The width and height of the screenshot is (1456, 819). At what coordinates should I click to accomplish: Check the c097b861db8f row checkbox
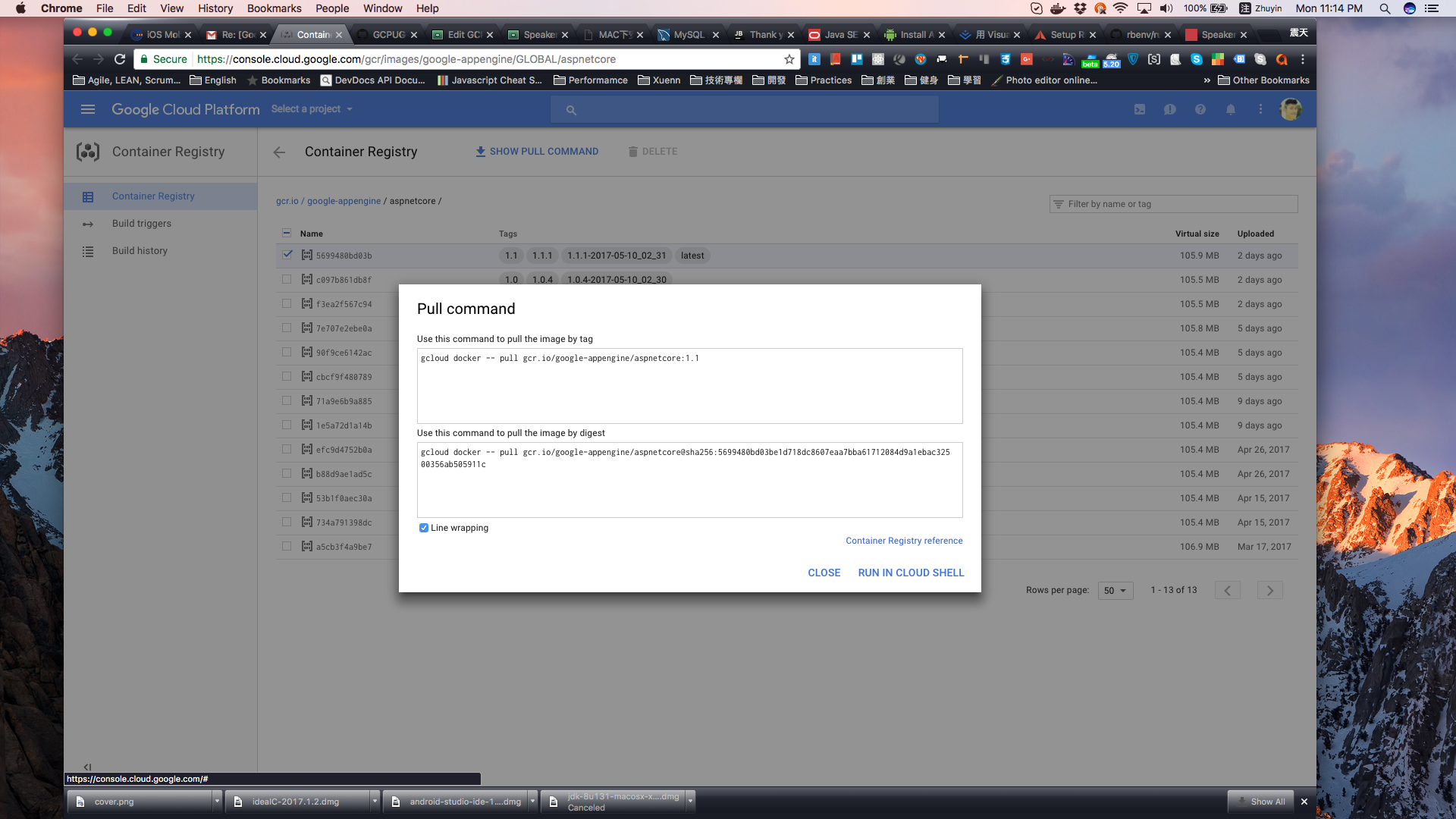[x=287, y=279]
